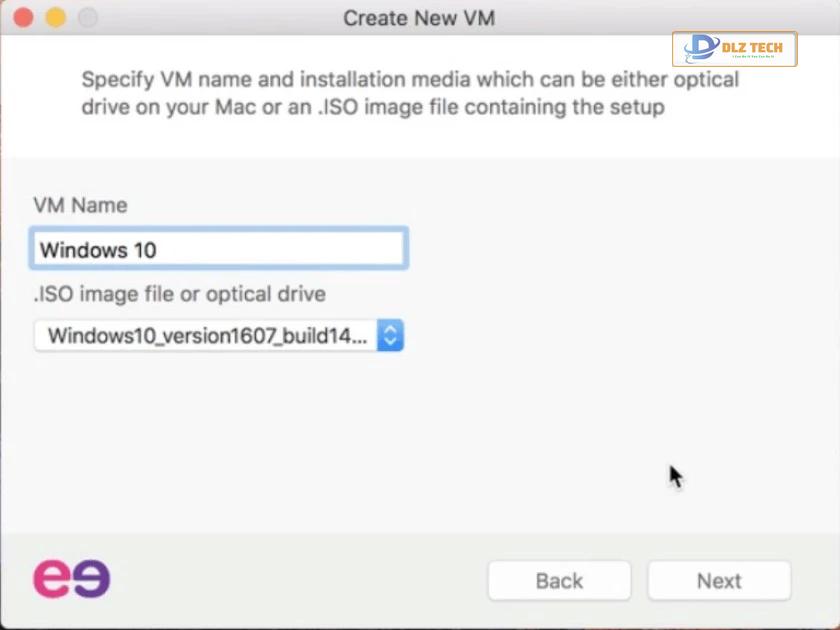Click the 'Create New VM' window title

pos(419,18)
